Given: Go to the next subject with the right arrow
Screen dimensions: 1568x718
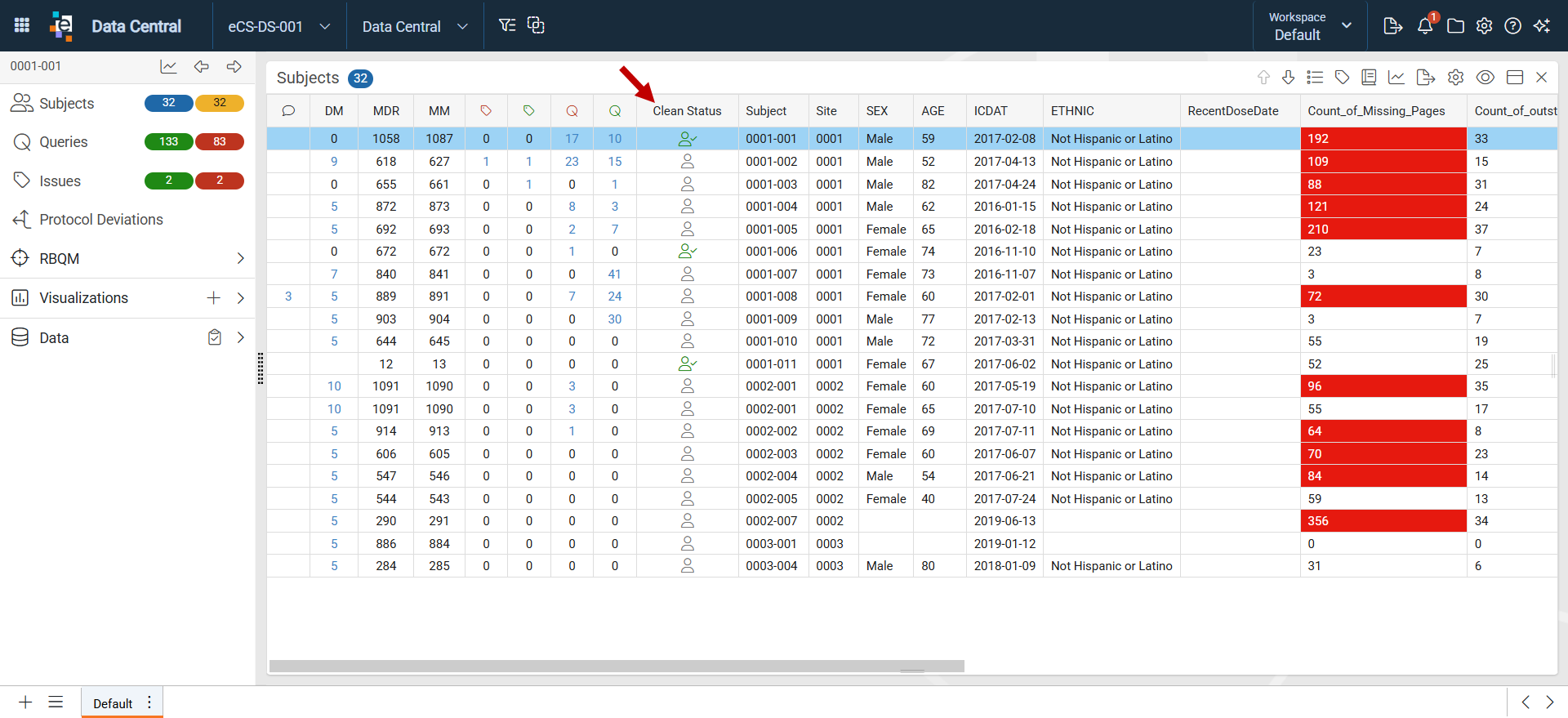Looking at the screenshot, I should (234, 67).
